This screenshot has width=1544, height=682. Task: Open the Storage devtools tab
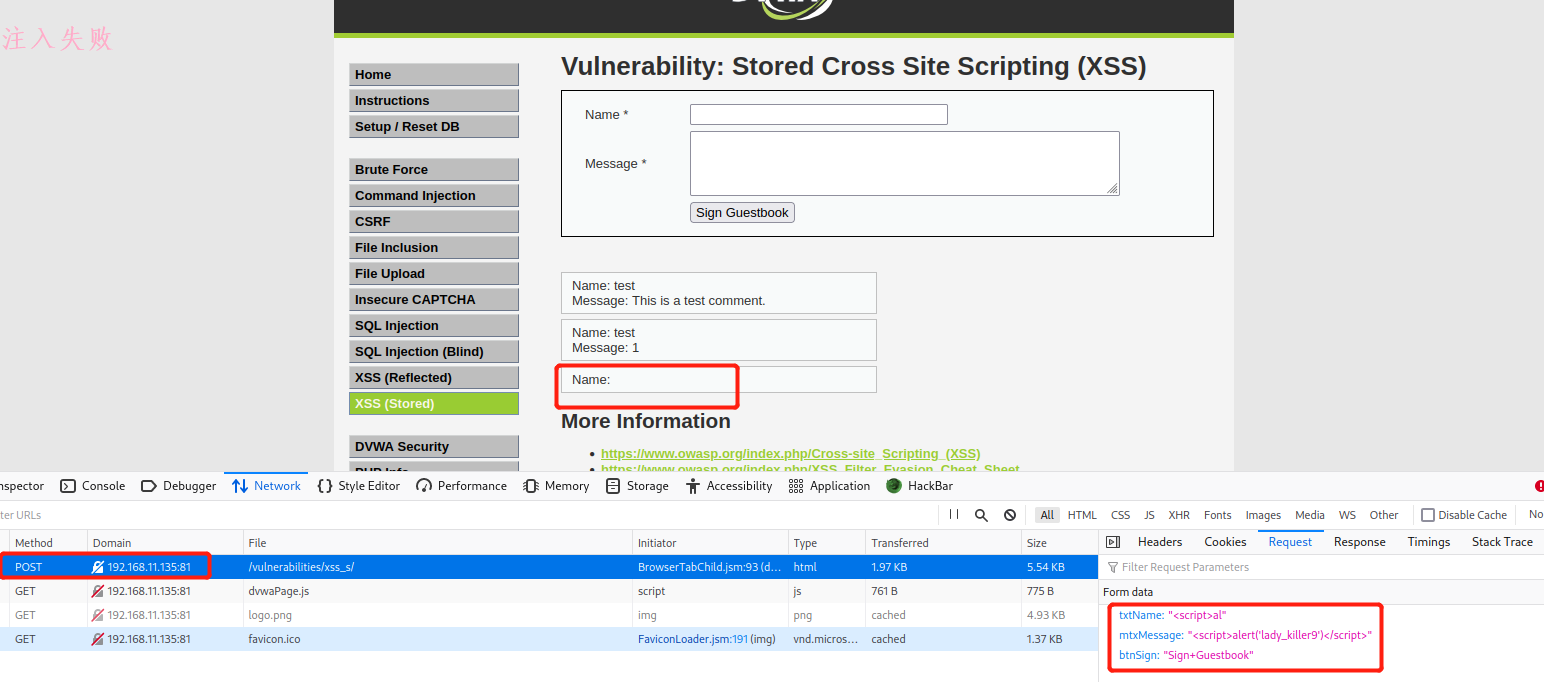point(637,486)
